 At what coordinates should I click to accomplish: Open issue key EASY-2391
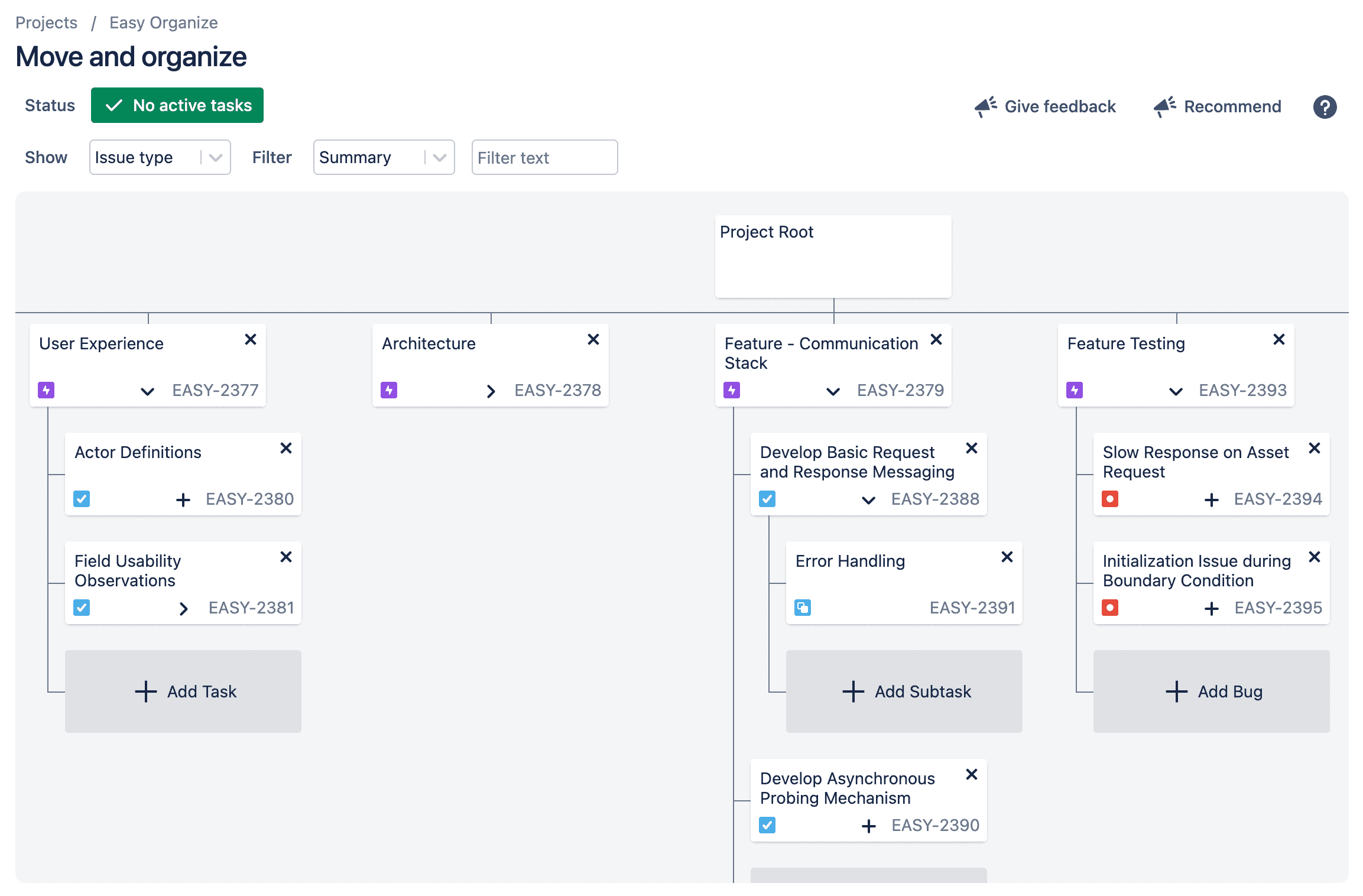click(x=972, y=608)
